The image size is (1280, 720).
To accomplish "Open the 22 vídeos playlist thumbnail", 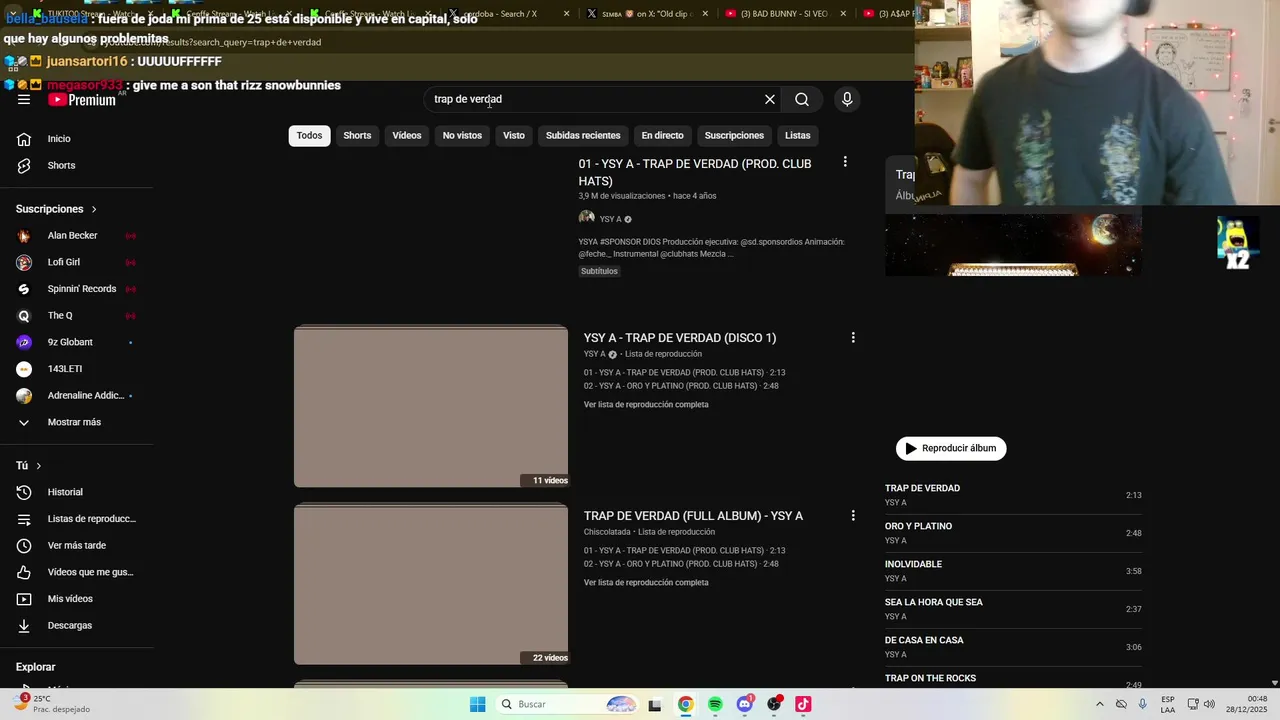I will tap(431, 584).
